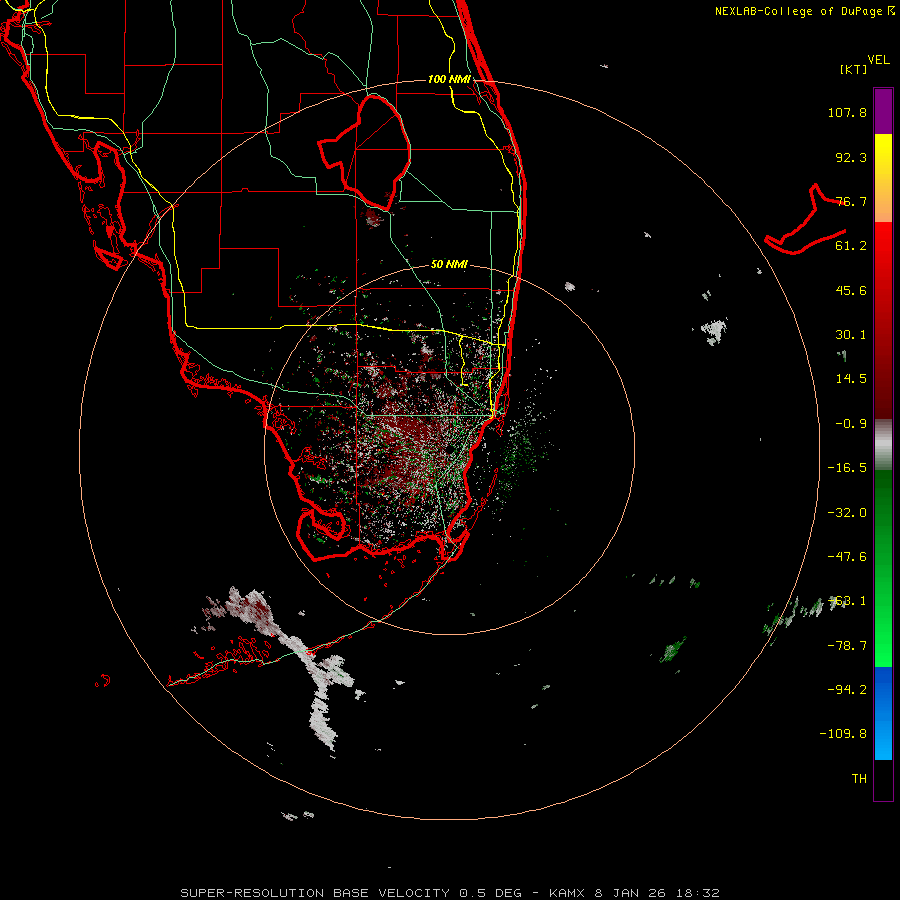Click the 50 NMI range ring label
This screenshot has height=900, width=900.
point(449,265)
